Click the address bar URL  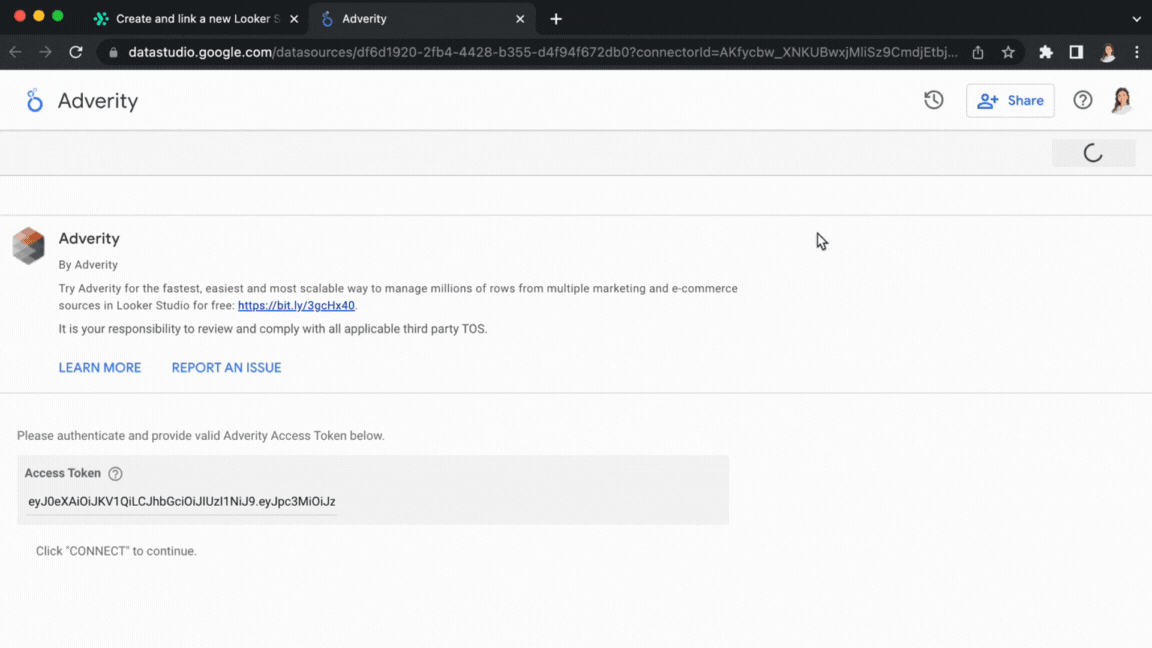click(x=543, y=52)
